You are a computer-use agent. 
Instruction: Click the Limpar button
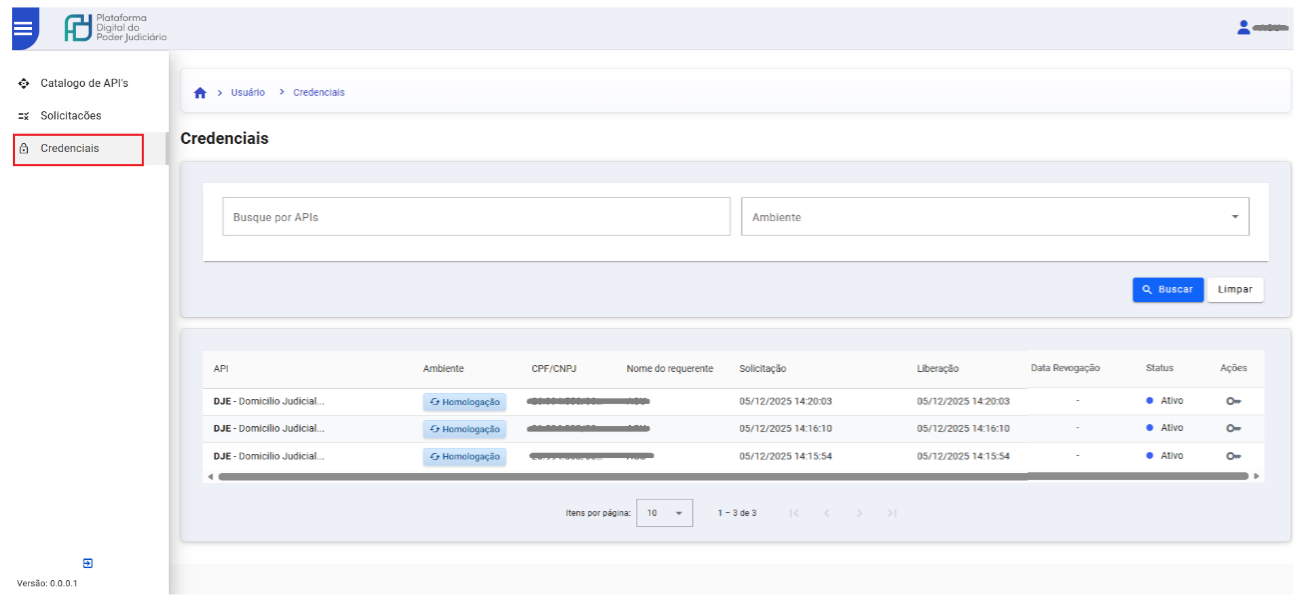click(x=1235, y=289)
